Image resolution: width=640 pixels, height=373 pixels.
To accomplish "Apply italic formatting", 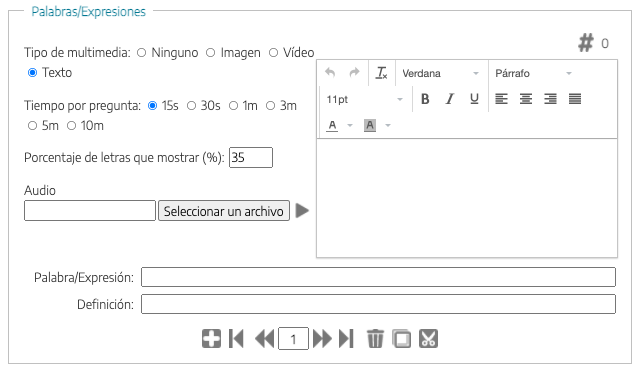I will pyautogui.click(x=449, y=99).
